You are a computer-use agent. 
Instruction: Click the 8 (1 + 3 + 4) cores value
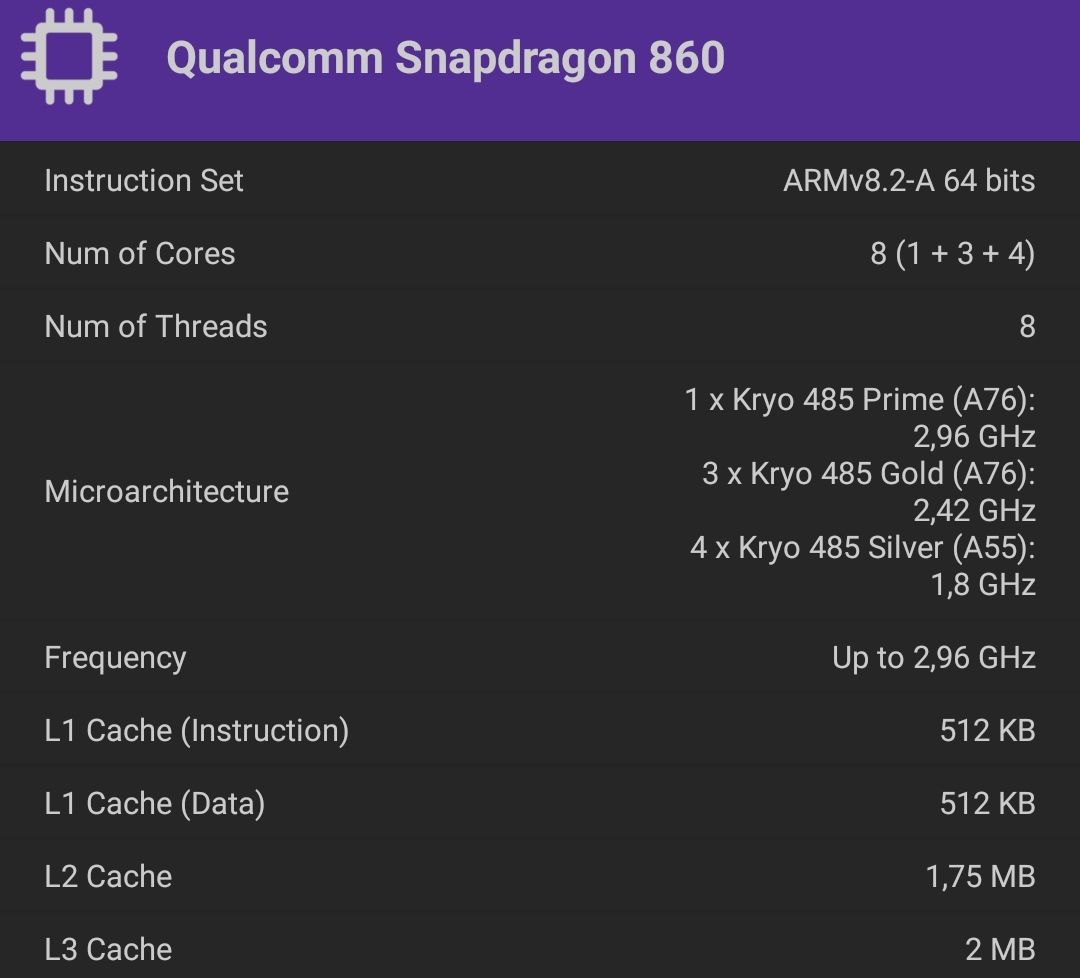(951, 254)
